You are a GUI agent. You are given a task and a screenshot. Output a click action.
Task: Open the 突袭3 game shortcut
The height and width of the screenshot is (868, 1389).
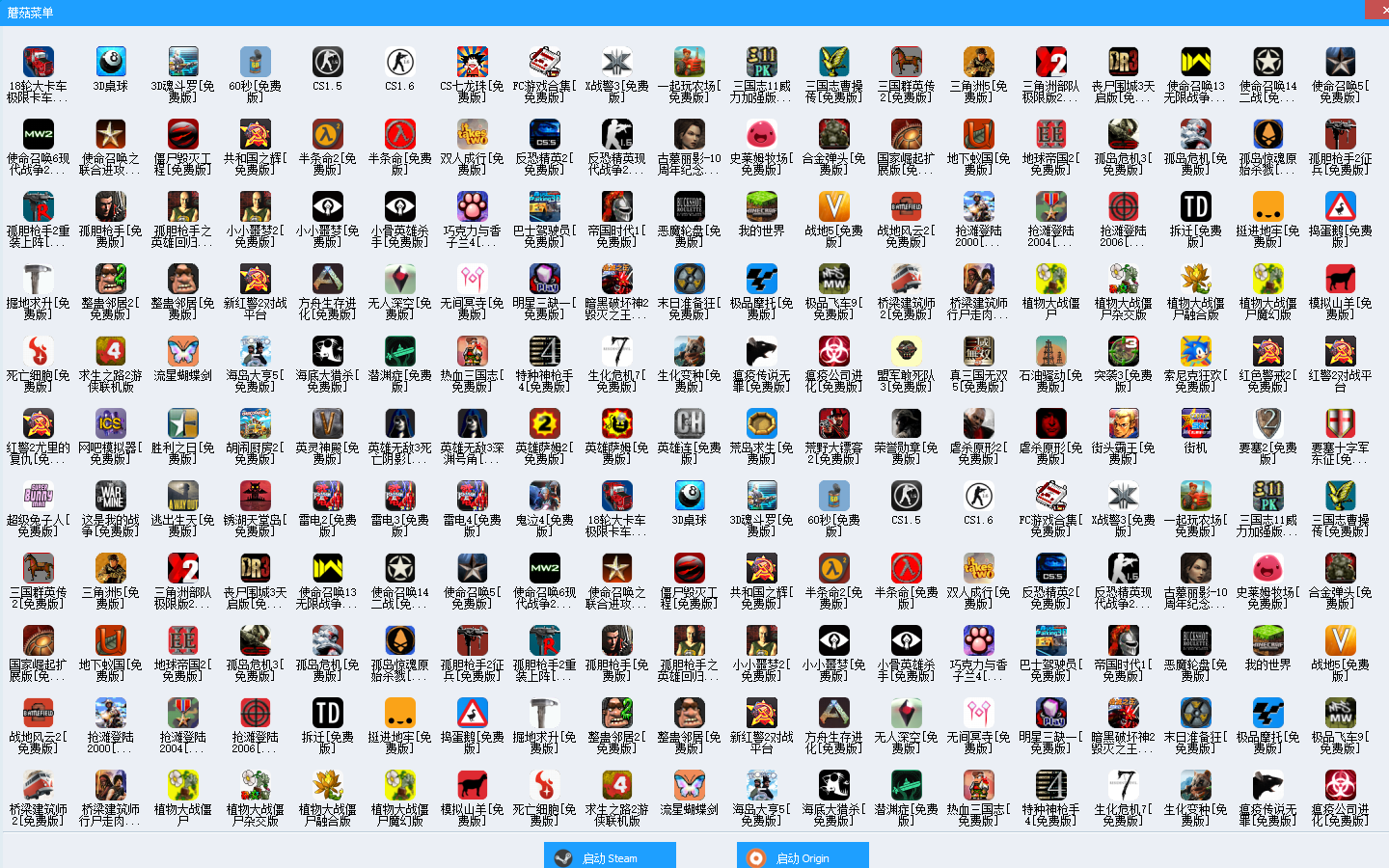[x=1123, y=352]
